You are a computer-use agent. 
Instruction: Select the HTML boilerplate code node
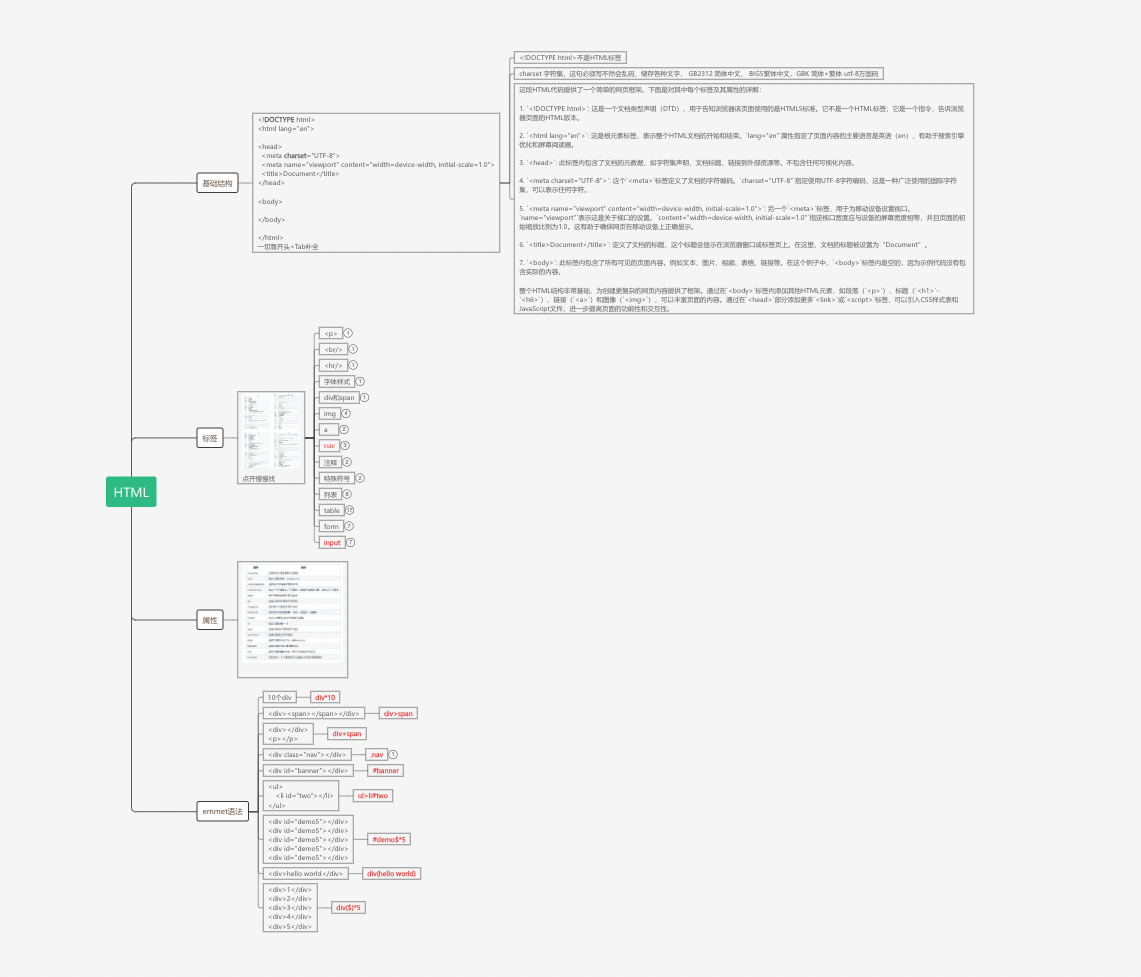click(x=376, y=180)
